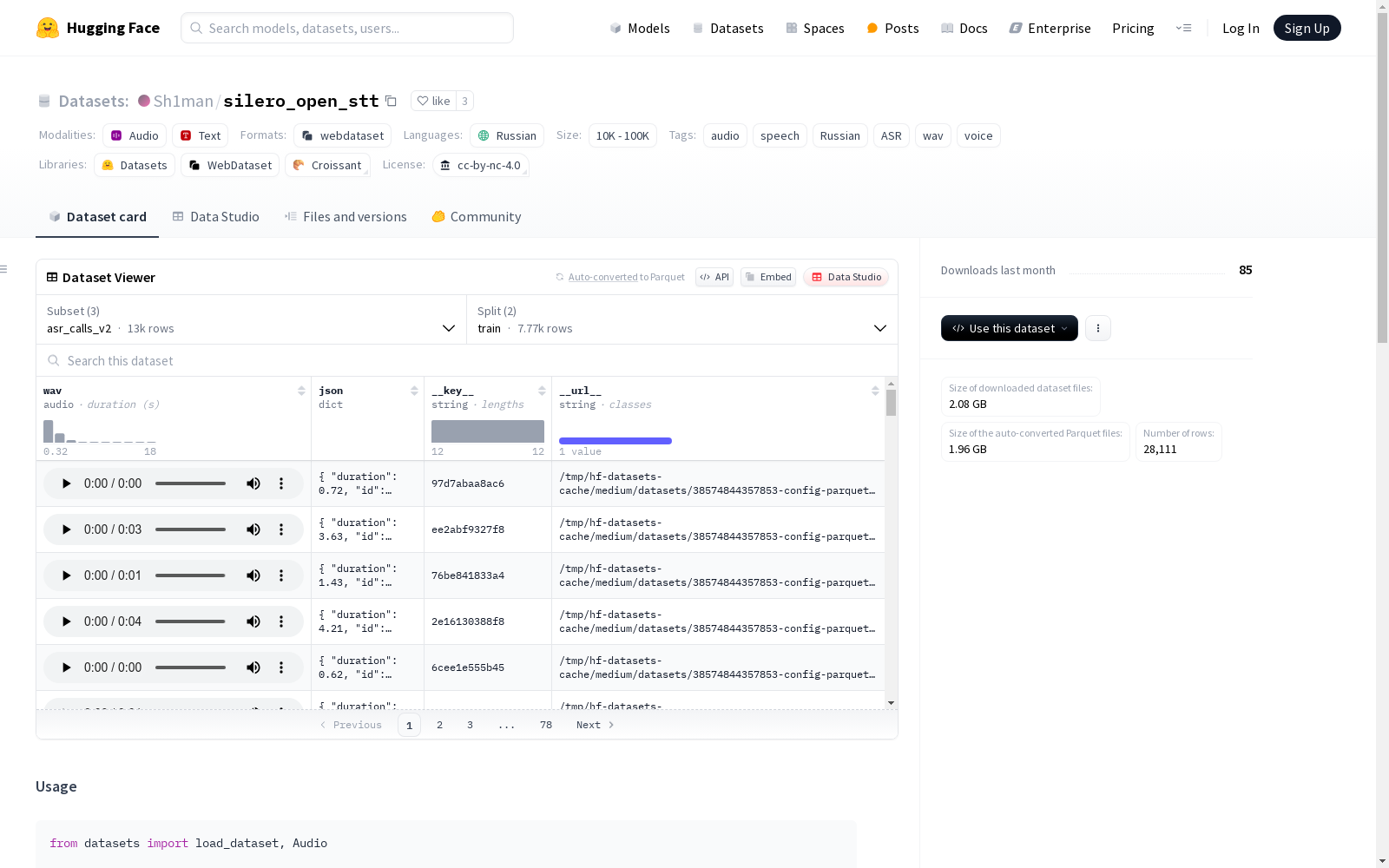The height and width of the screenshot is (868, 1389).
Task: Copy dataset name with the copy icon
Action: pos(391,101)
